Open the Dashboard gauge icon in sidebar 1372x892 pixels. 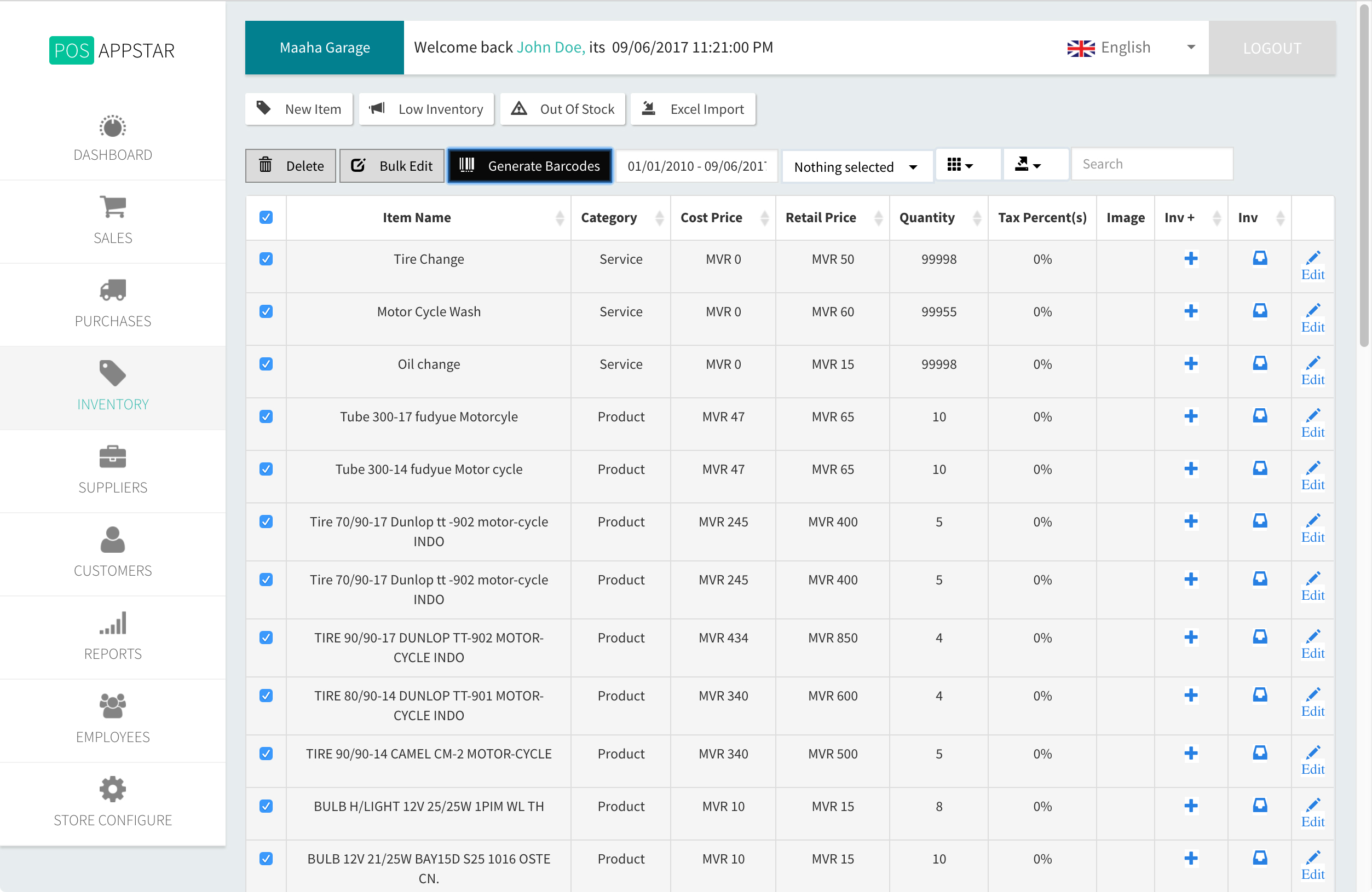click(112, 127)
